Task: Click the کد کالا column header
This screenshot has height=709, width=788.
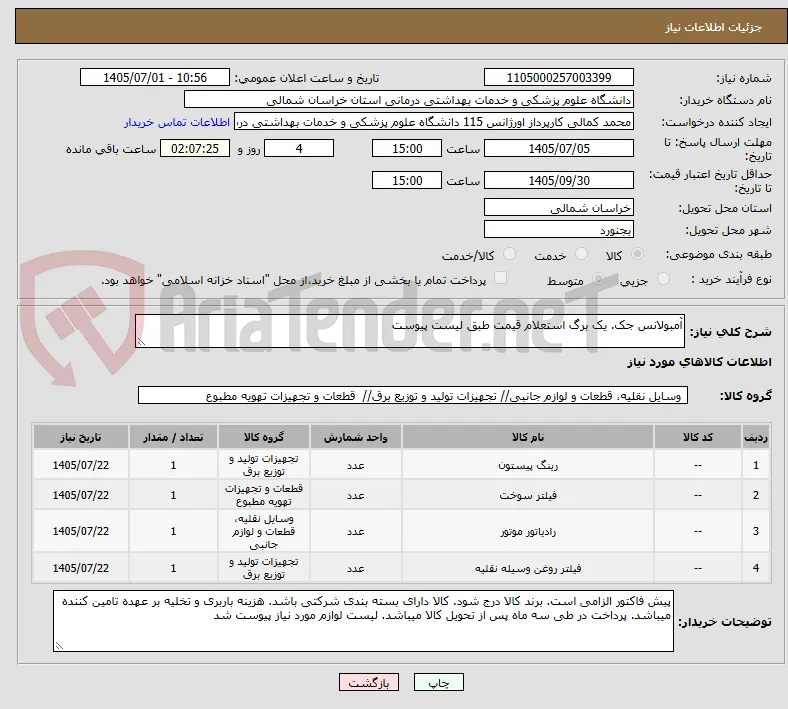Action: pos(698,437)
